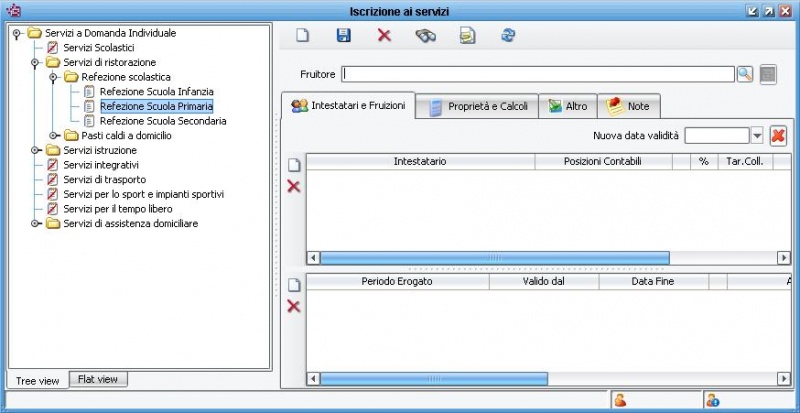Open the Altro tab
Viewport: 800px width, 413px height.
(568, 107)
